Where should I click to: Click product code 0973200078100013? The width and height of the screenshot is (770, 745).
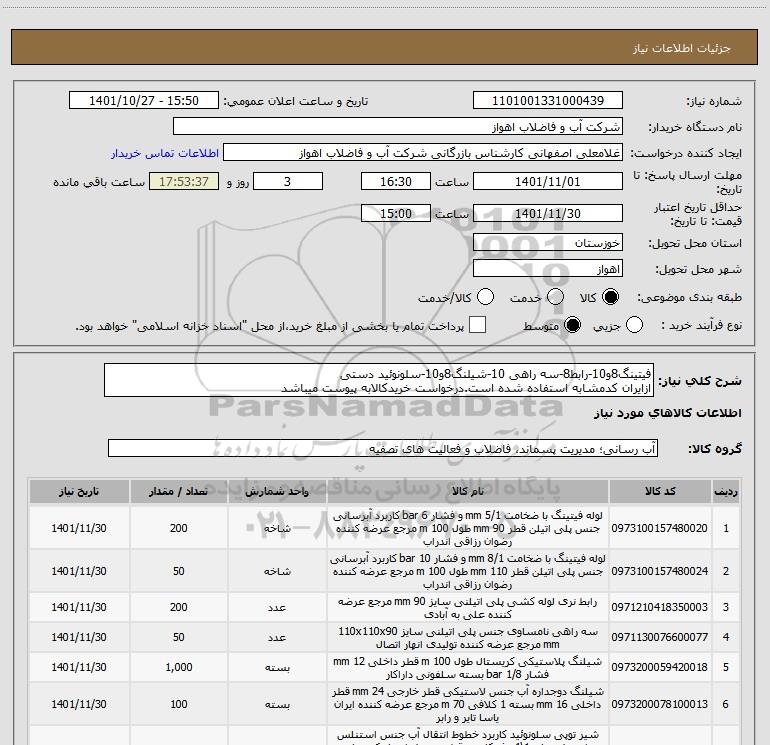point(660,704)
